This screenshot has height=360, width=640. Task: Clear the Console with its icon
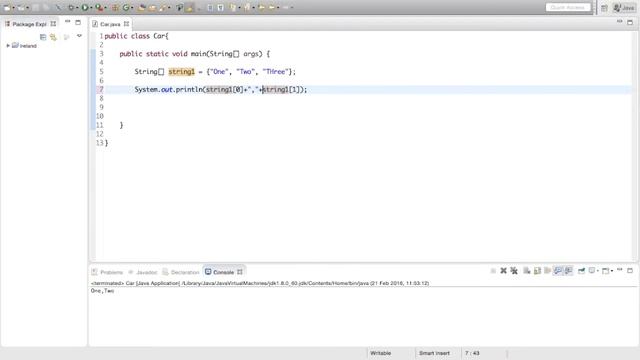[527, 271]
